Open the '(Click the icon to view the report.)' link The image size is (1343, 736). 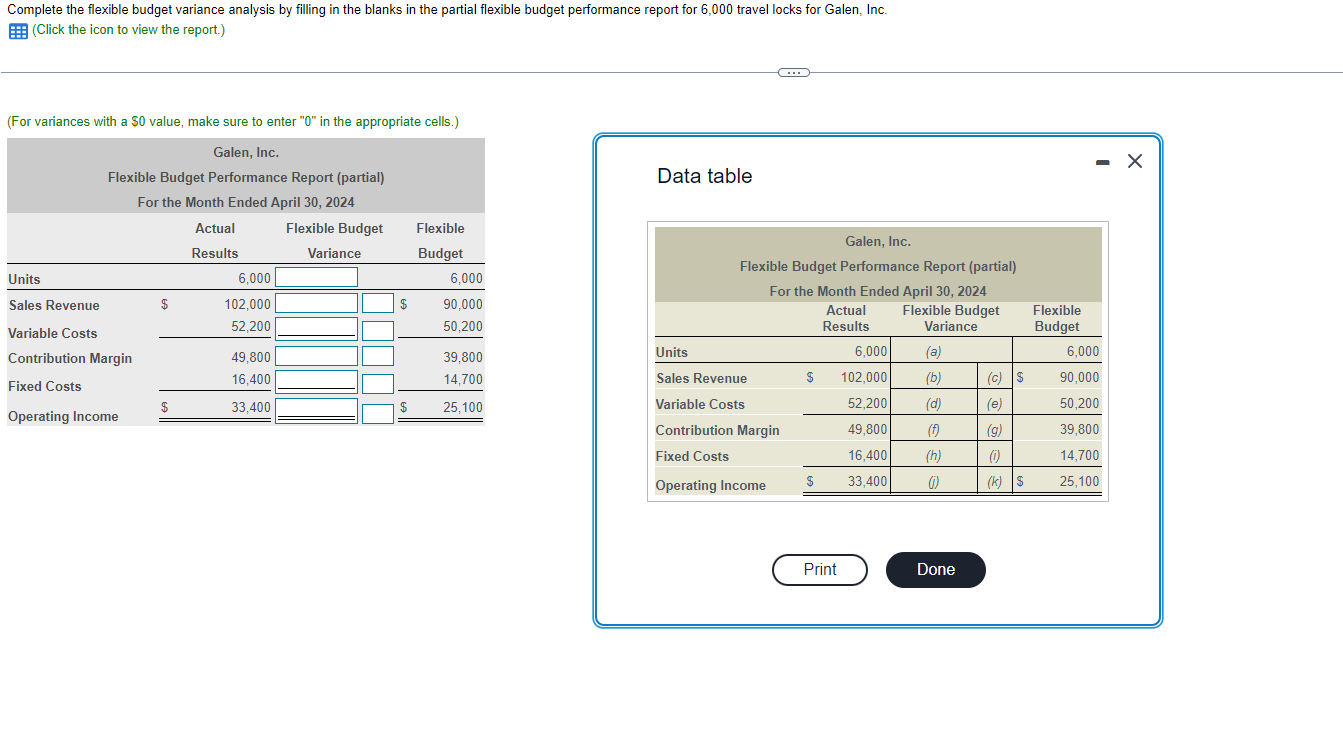click(129, 30)
